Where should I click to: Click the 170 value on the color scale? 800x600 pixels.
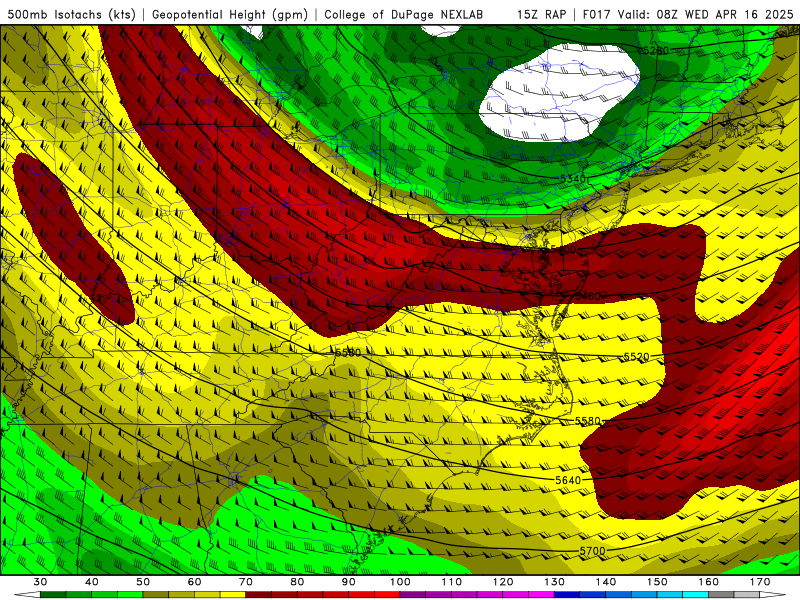(760, 582)
